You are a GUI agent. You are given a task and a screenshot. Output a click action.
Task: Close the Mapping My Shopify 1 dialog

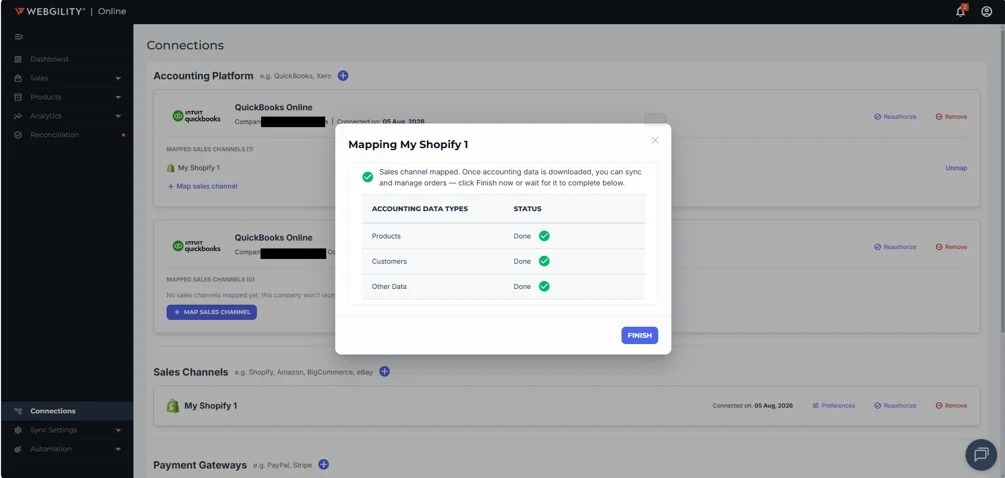pyautogui.click(x=654, y=140)
